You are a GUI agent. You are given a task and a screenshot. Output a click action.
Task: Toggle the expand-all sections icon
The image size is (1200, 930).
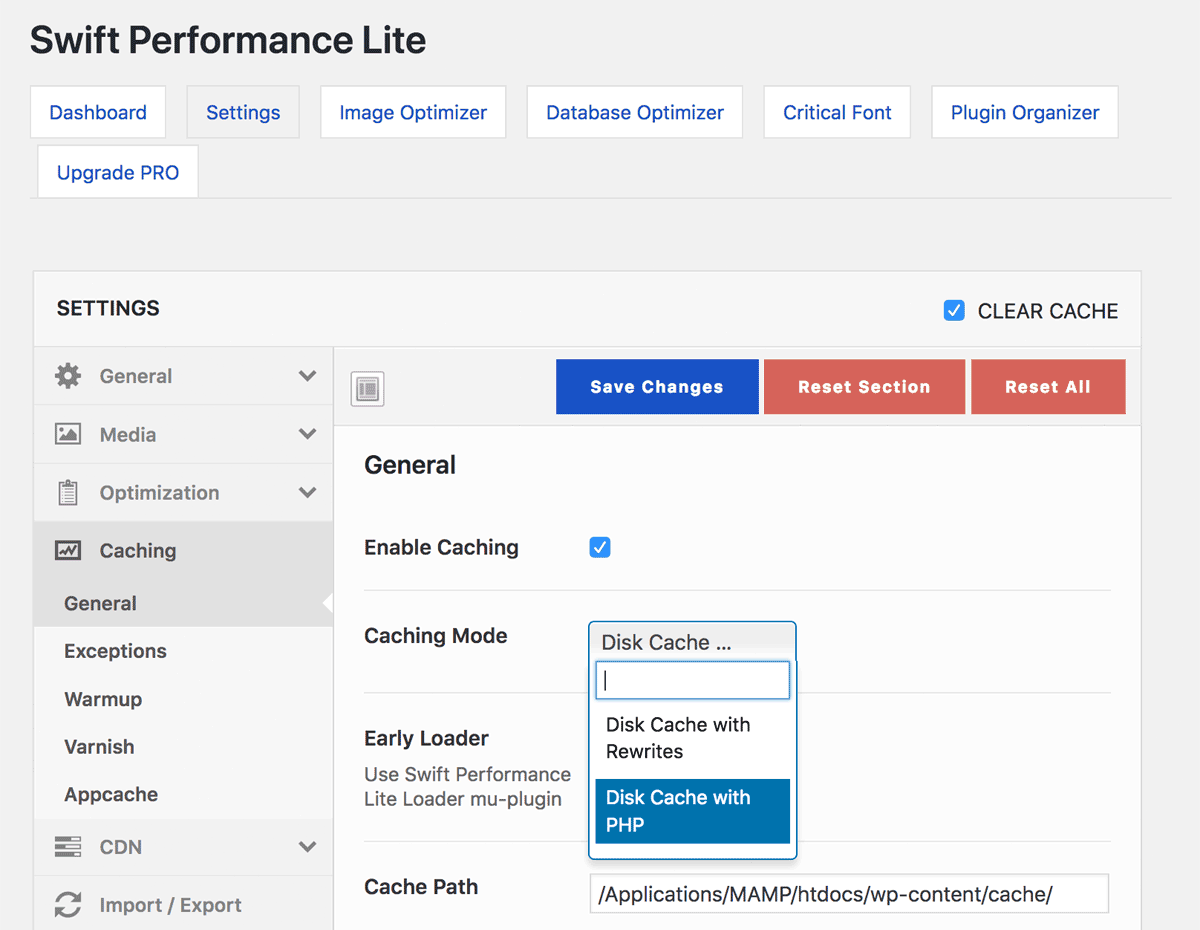click(x=368, y=389)
